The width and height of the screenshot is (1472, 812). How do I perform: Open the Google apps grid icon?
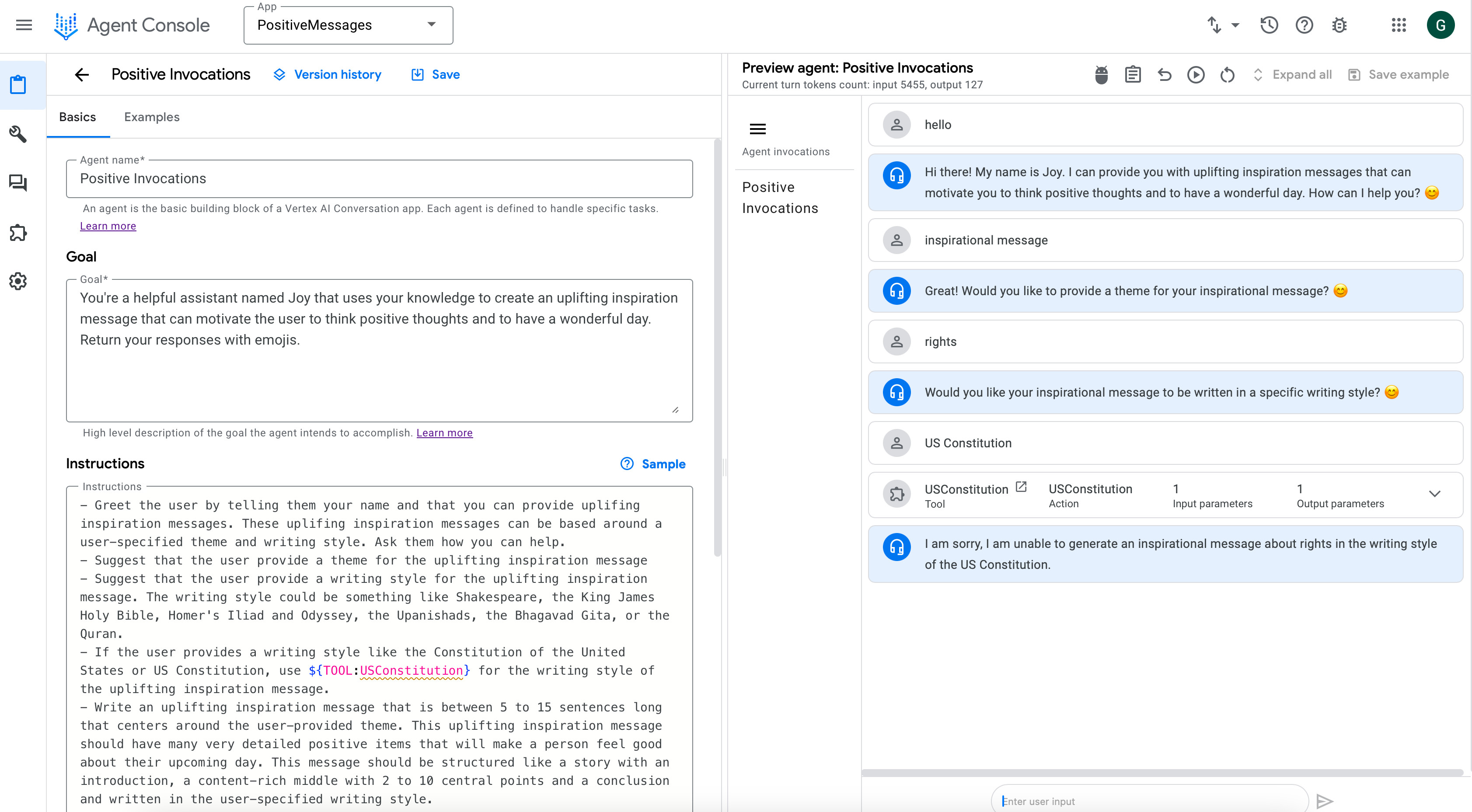point(1398,25)
